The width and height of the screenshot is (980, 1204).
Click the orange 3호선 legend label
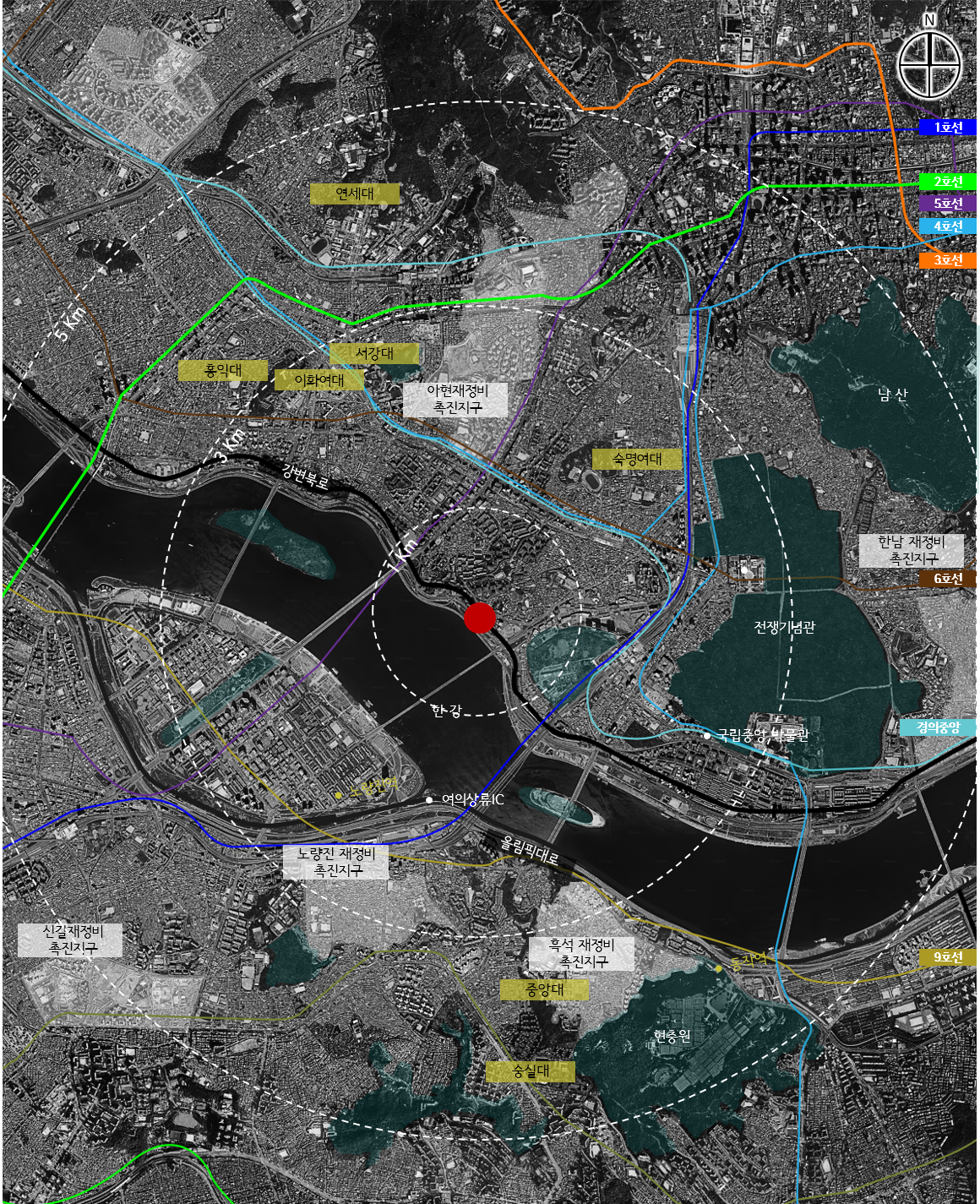coord(947,260)
